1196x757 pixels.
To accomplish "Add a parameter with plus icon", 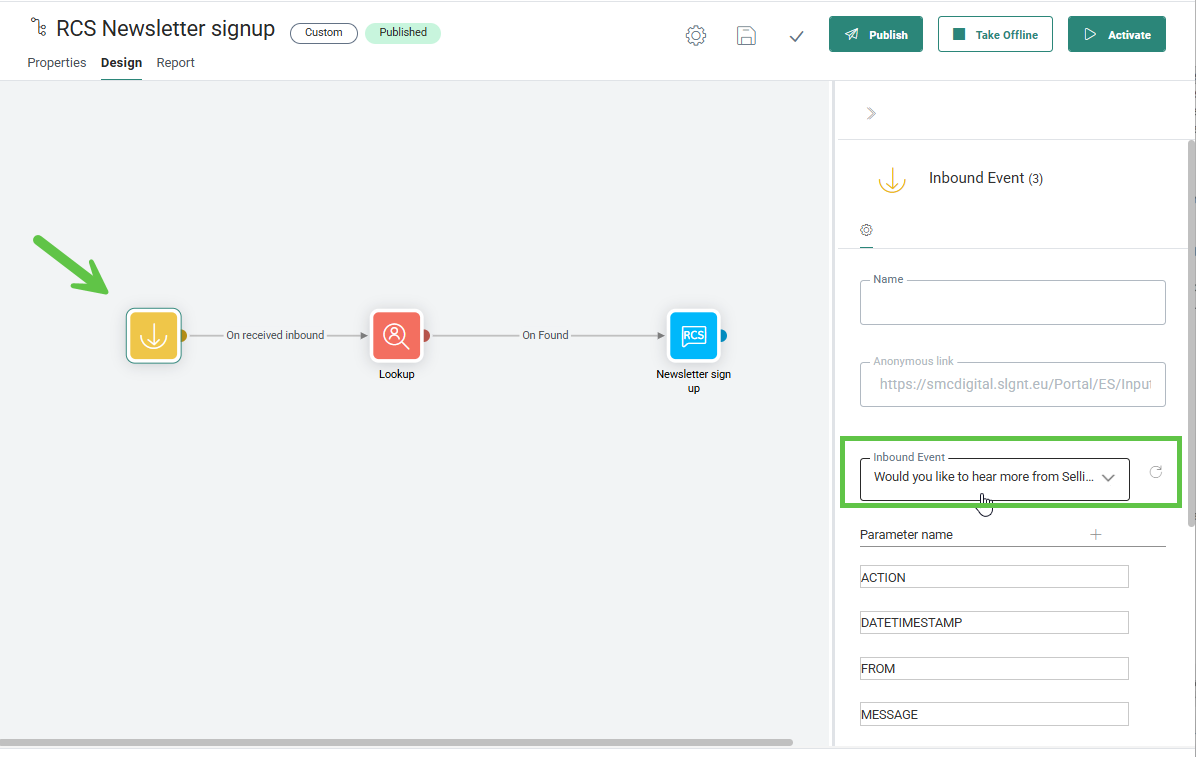I will (x=1095, y=534).
